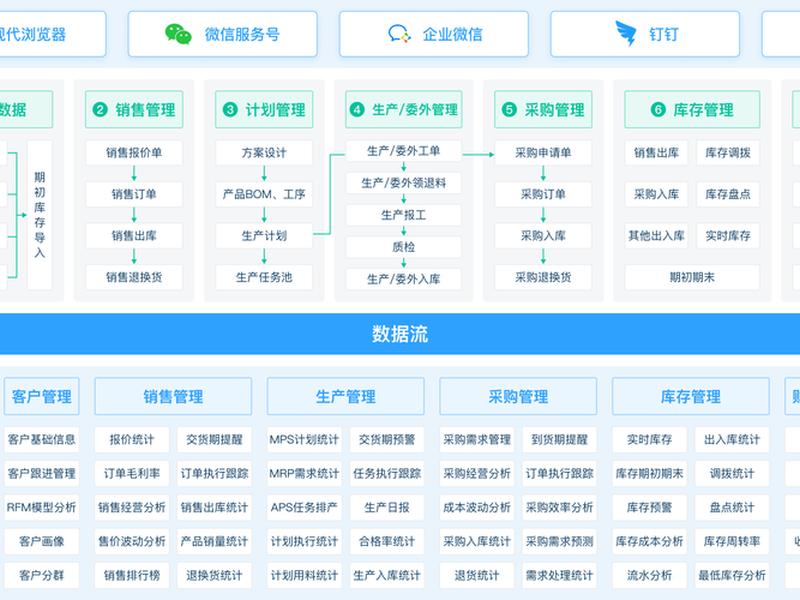800x600 pixels.
Task: Click the 生产/委外工单 step box
Action: click(404, 151)
